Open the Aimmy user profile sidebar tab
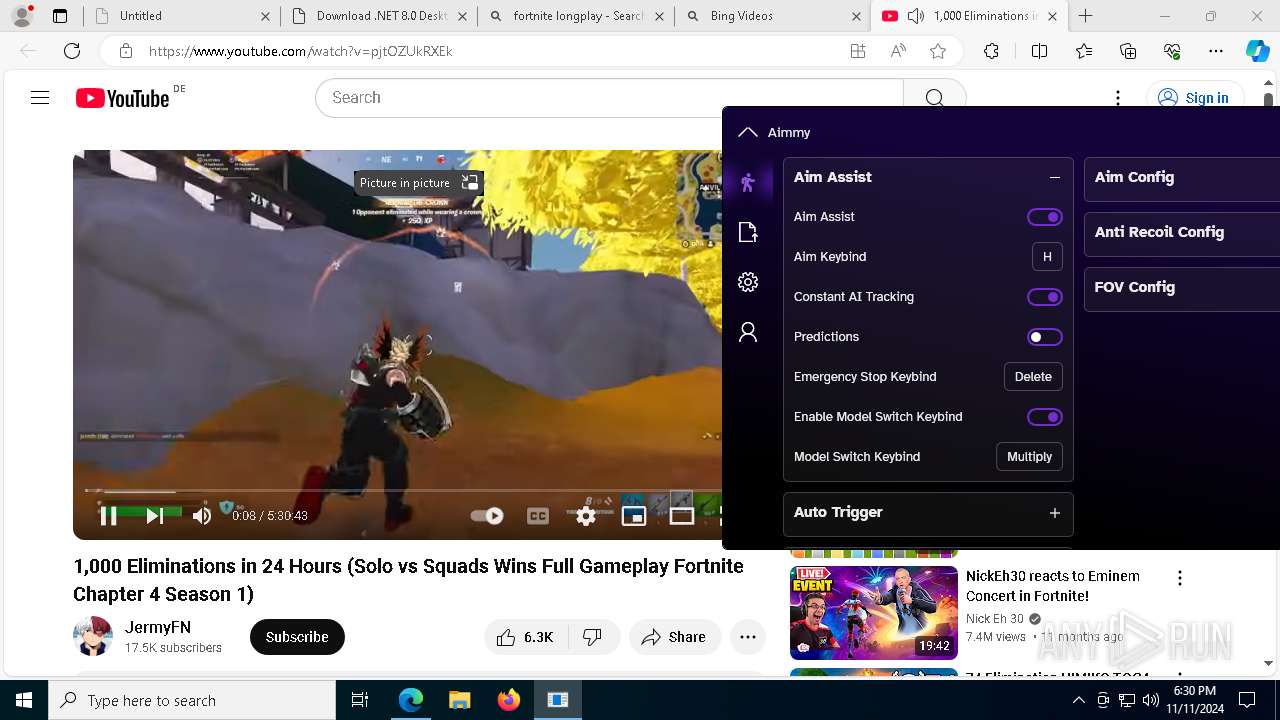Image resolution: width=1280 pixels, height=720 pixels. tap(748, 332)
